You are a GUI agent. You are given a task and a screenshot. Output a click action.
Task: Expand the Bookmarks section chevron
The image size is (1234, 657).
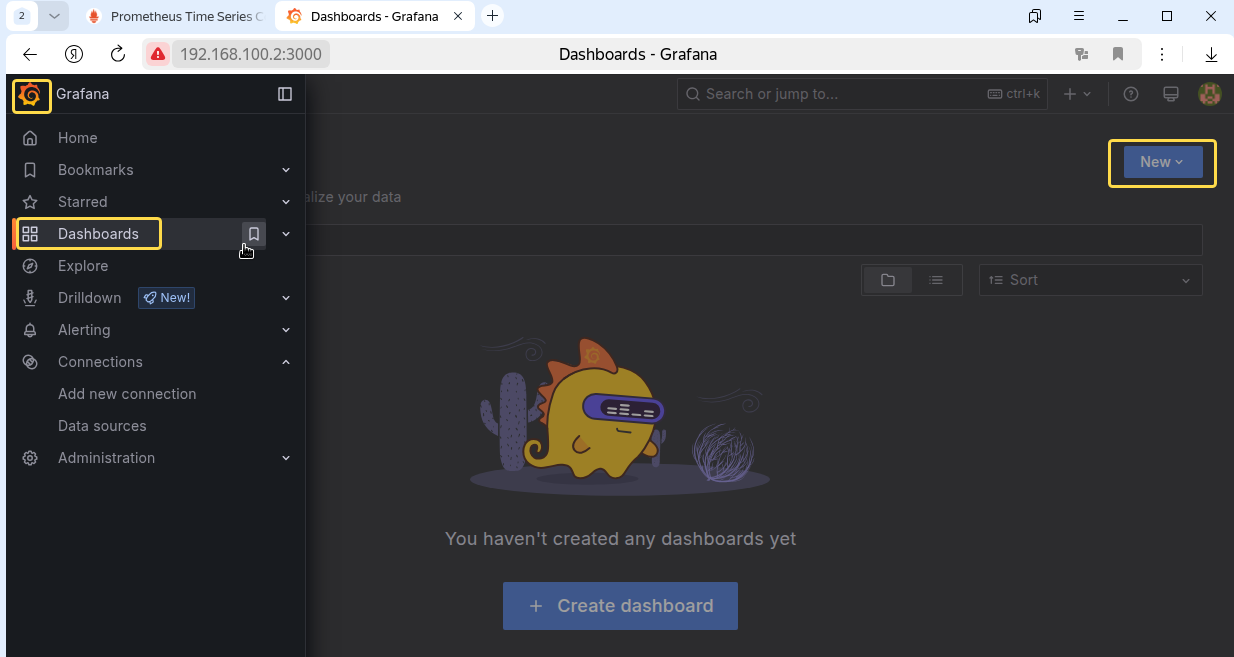point(286,170)
